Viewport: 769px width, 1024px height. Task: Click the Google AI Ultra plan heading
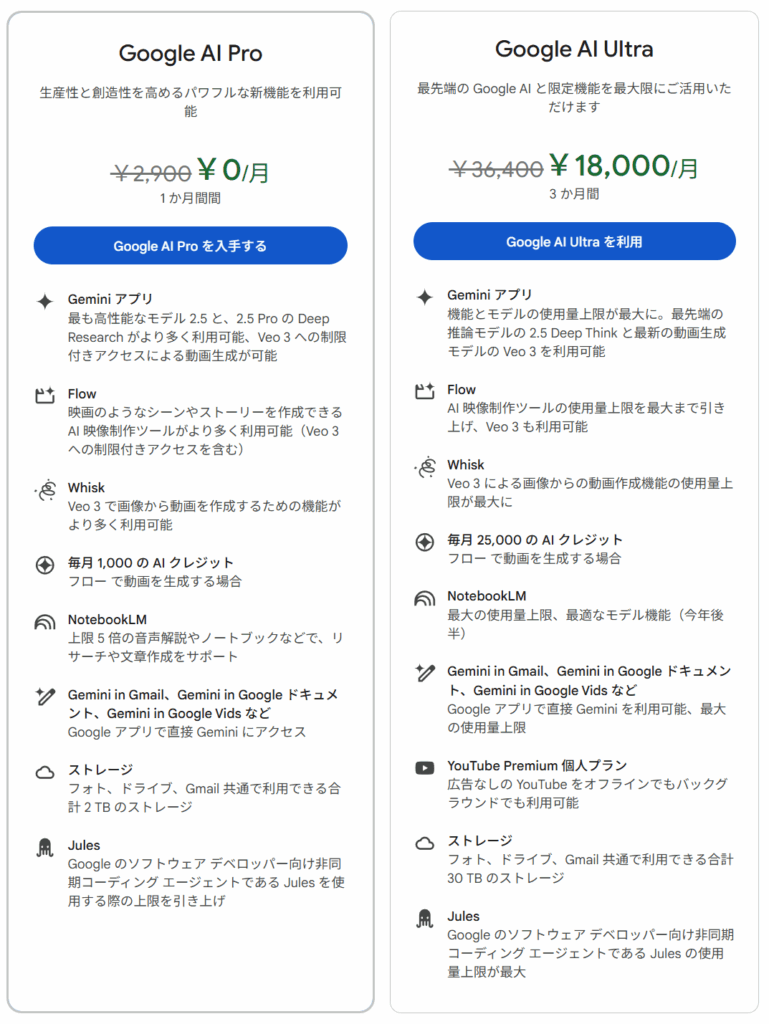pos(574,49)
